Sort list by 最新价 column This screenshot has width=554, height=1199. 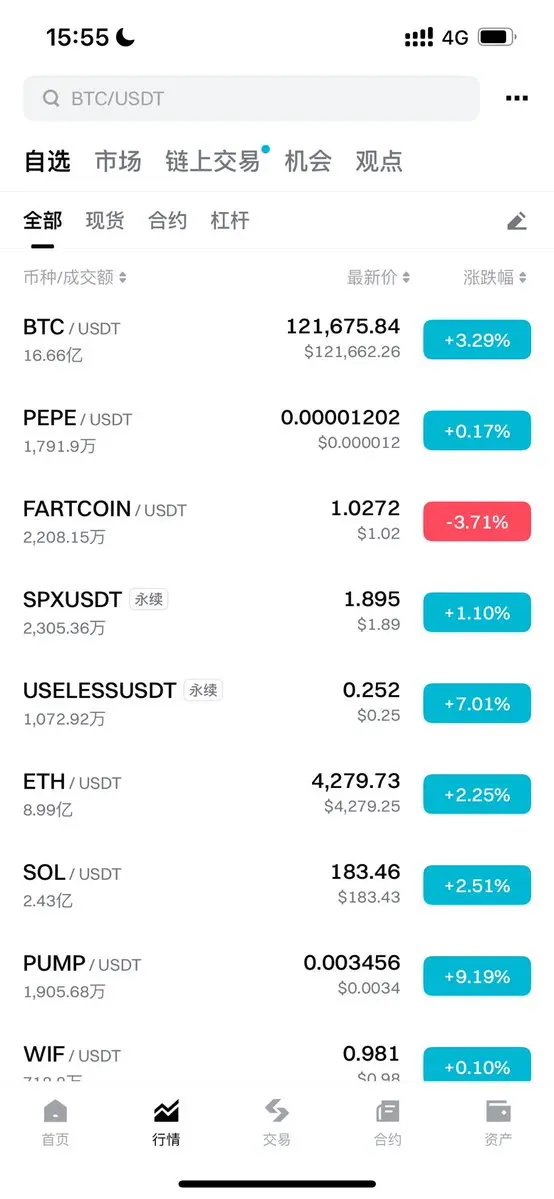click(x=378, y=278)
